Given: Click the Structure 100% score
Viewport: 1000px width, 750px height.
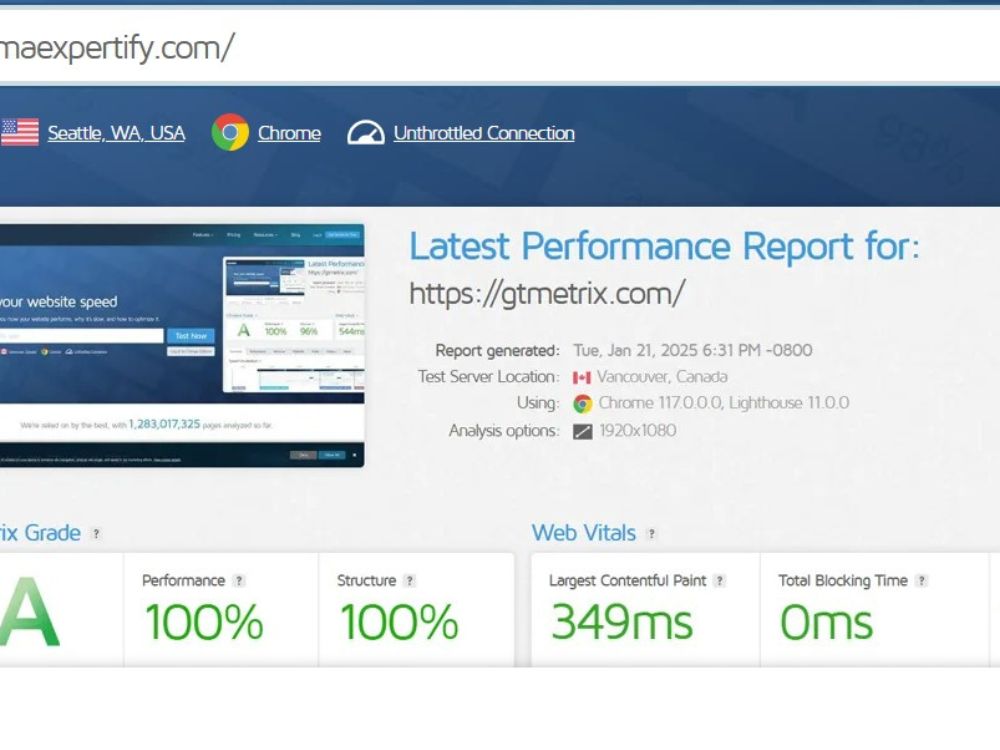Looking at the screenshot, I should click(399, 622).
